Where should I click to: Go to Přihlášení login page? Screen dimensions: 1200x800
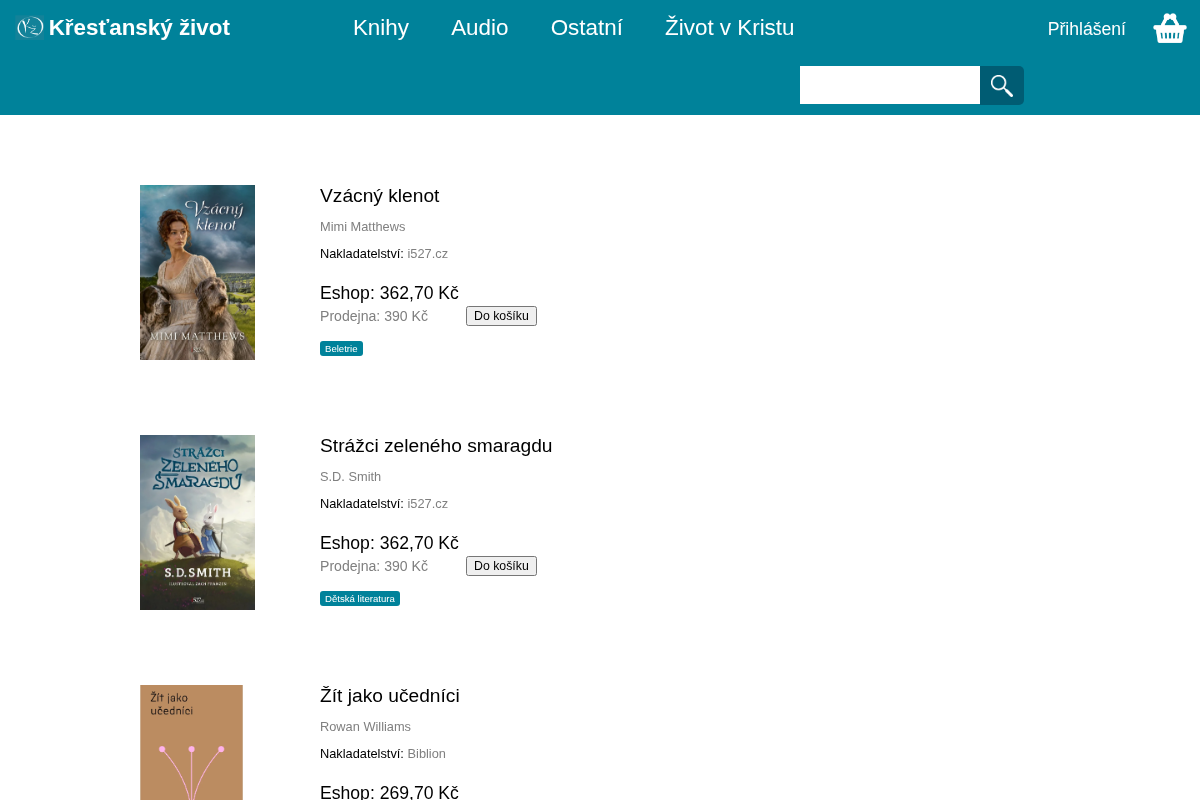coord(1087,29)
